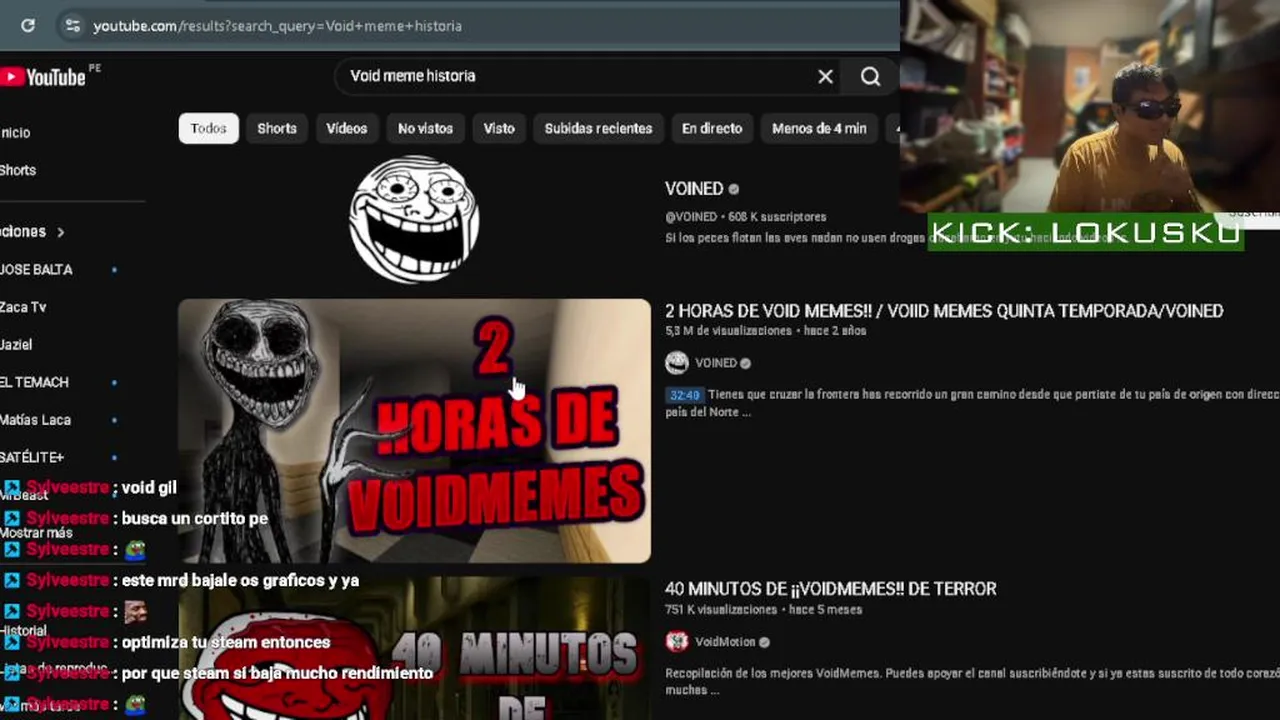
Task: Click the new content dot next to EL TEMACH
Action: click(x=114, y=382)
